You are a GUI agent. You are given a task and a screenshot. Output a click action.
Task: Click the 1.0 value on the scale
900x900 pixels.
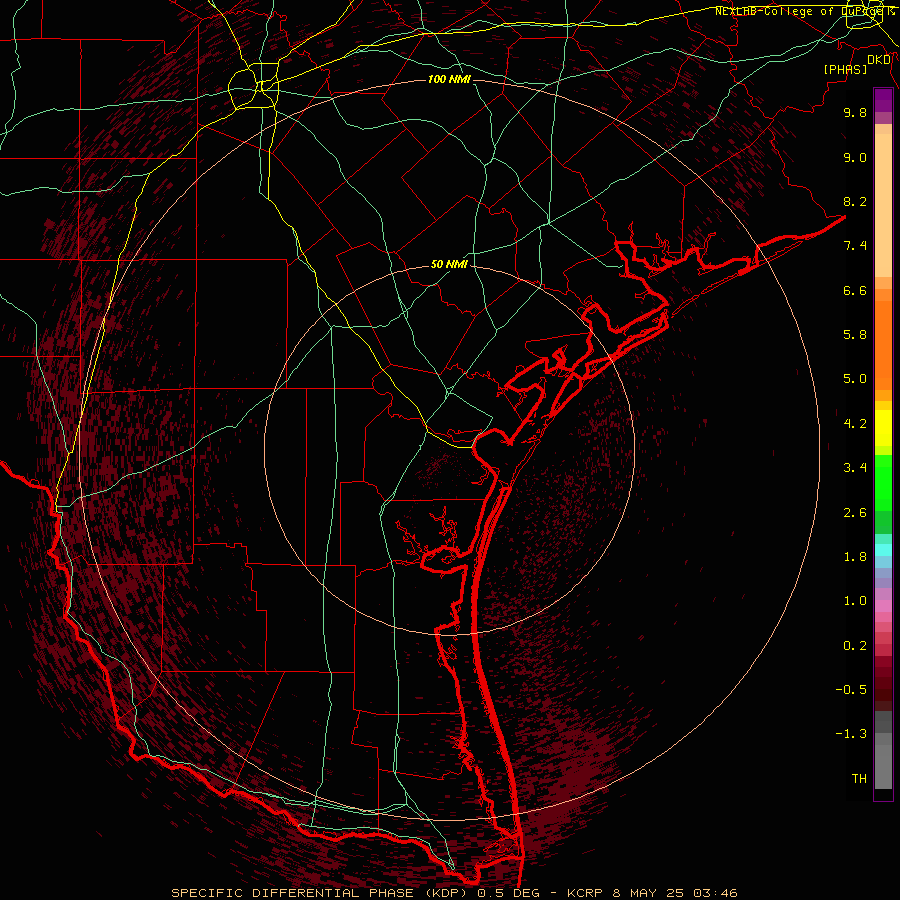(x=855, y=601)
